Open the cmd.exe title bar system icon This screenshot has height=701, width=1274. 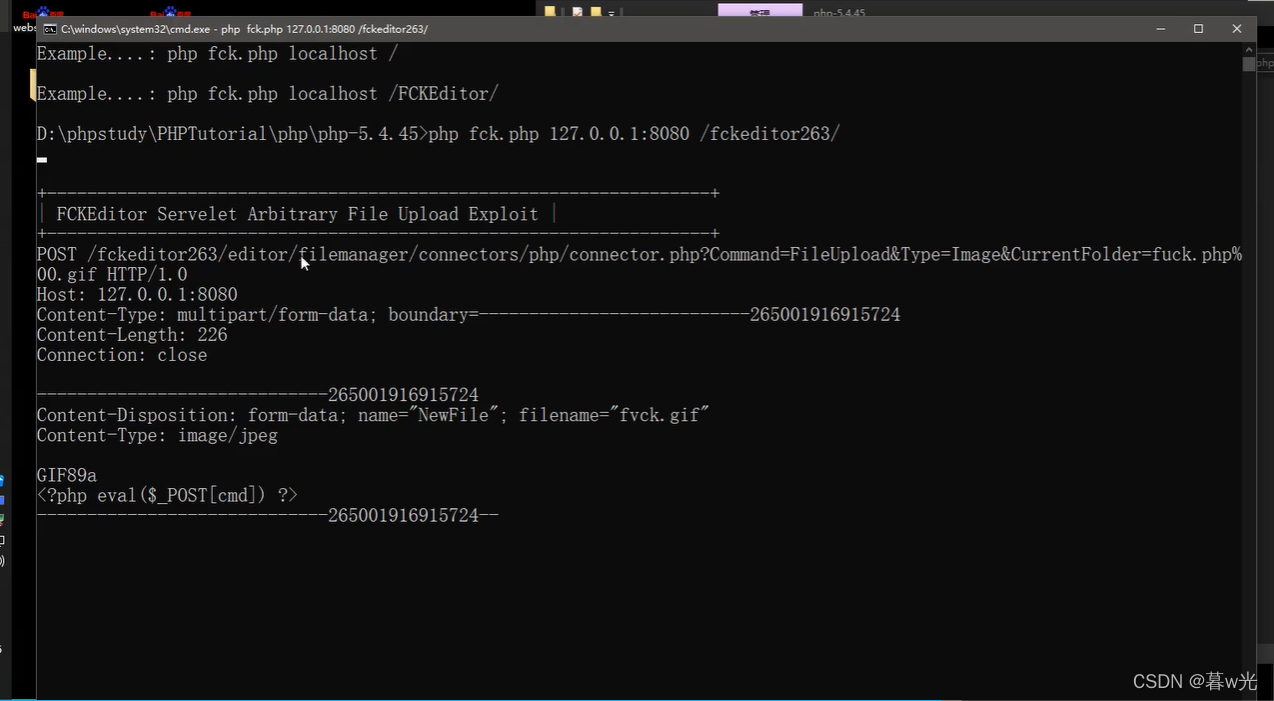point(49,29)
